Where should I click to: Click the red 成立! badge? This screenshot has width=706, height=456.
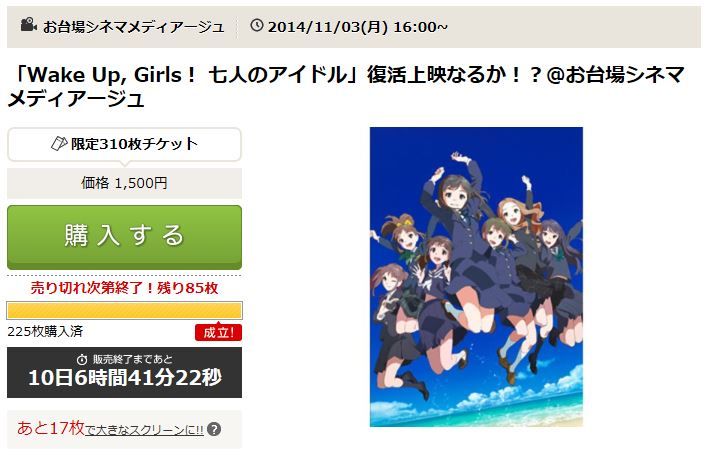218,332
